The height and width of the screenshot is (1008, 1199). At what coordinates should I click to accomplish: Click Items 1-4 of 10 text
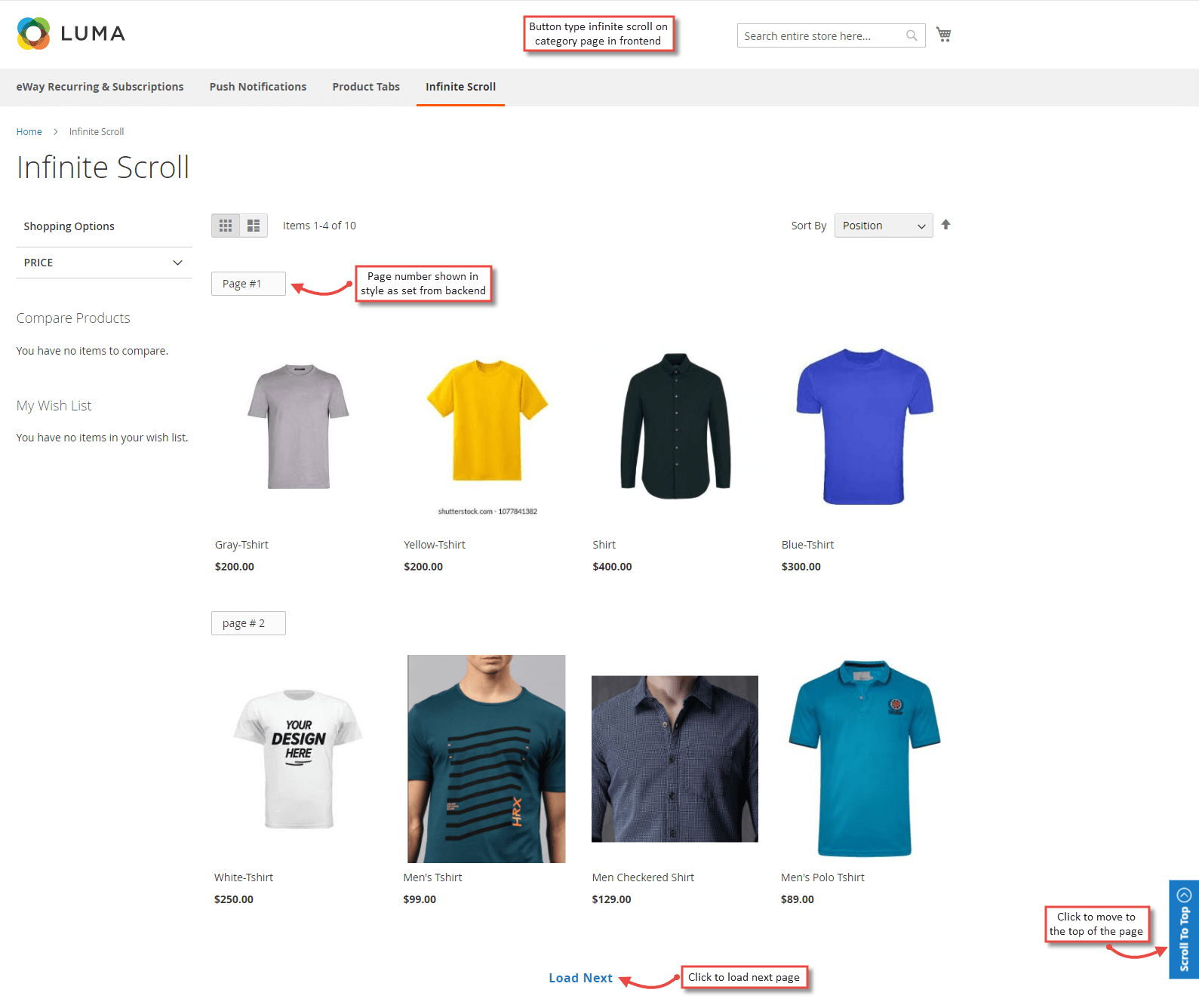pyautogui.click(x=319, y=226)
